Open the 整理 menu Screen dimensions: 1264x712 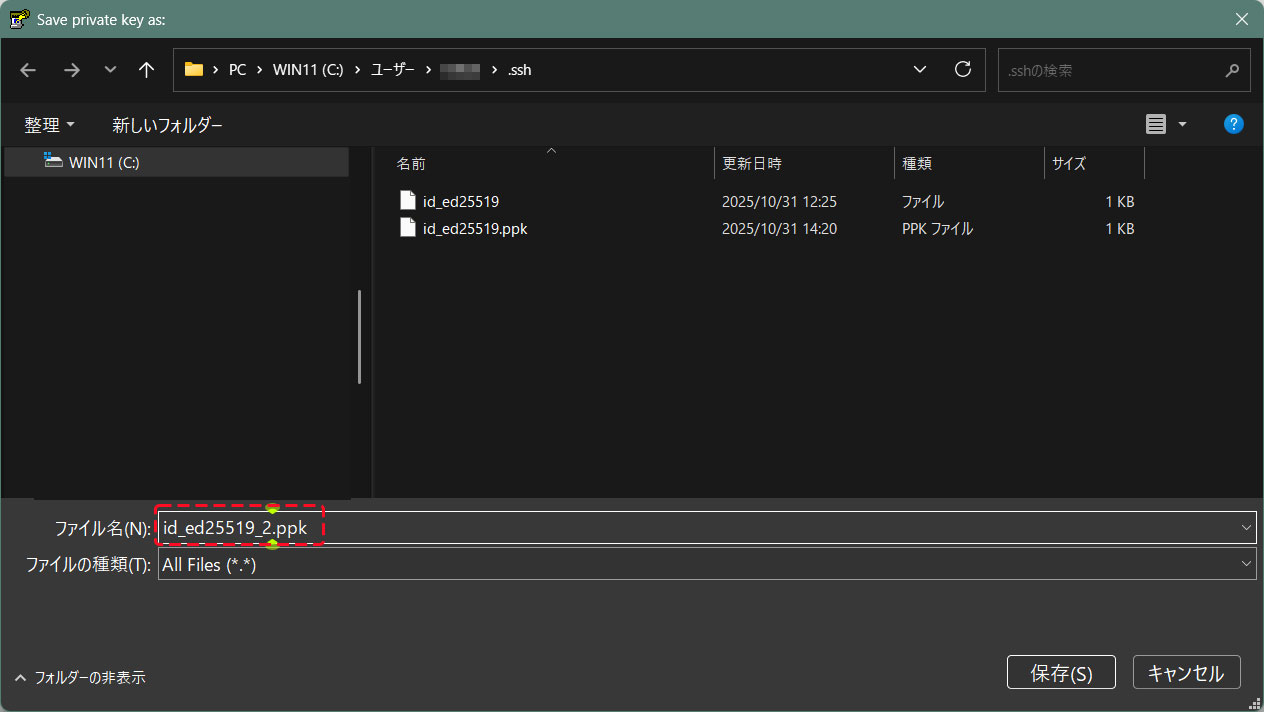click(49, 125)
